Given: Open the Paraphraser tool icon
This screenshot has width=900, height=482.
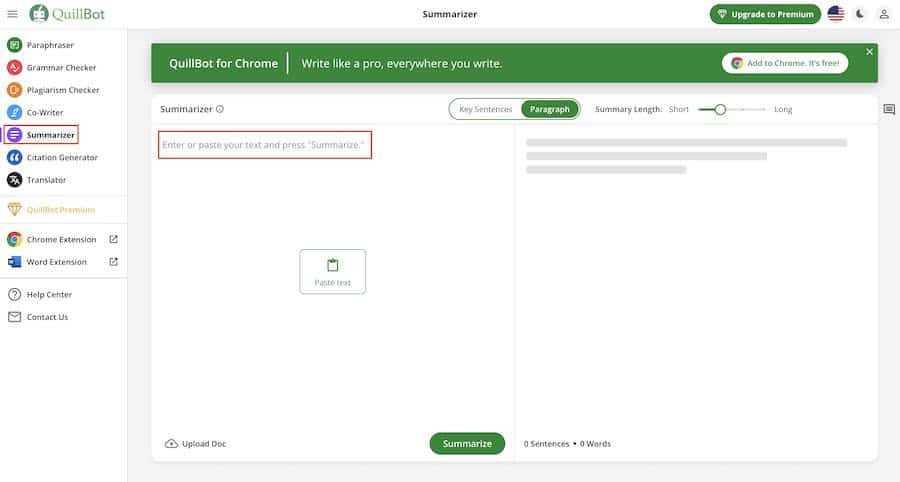Looking at the screenshot, I should point(14,45).
